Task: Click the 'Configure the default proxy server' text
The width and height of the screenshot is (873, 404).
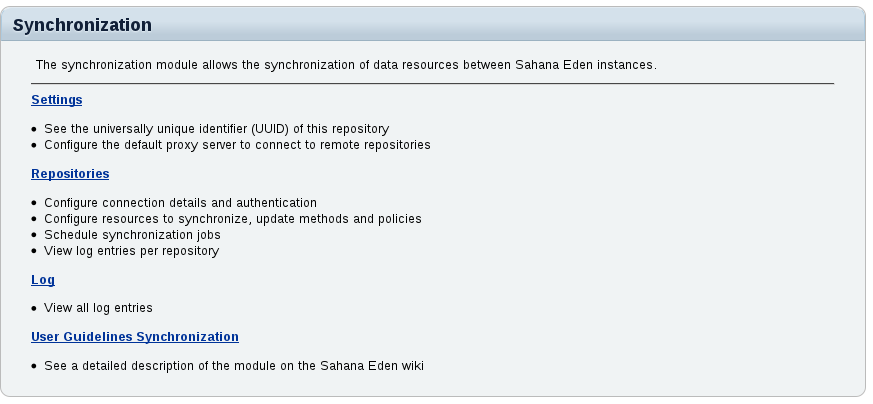Action: [x=237, y=145]
